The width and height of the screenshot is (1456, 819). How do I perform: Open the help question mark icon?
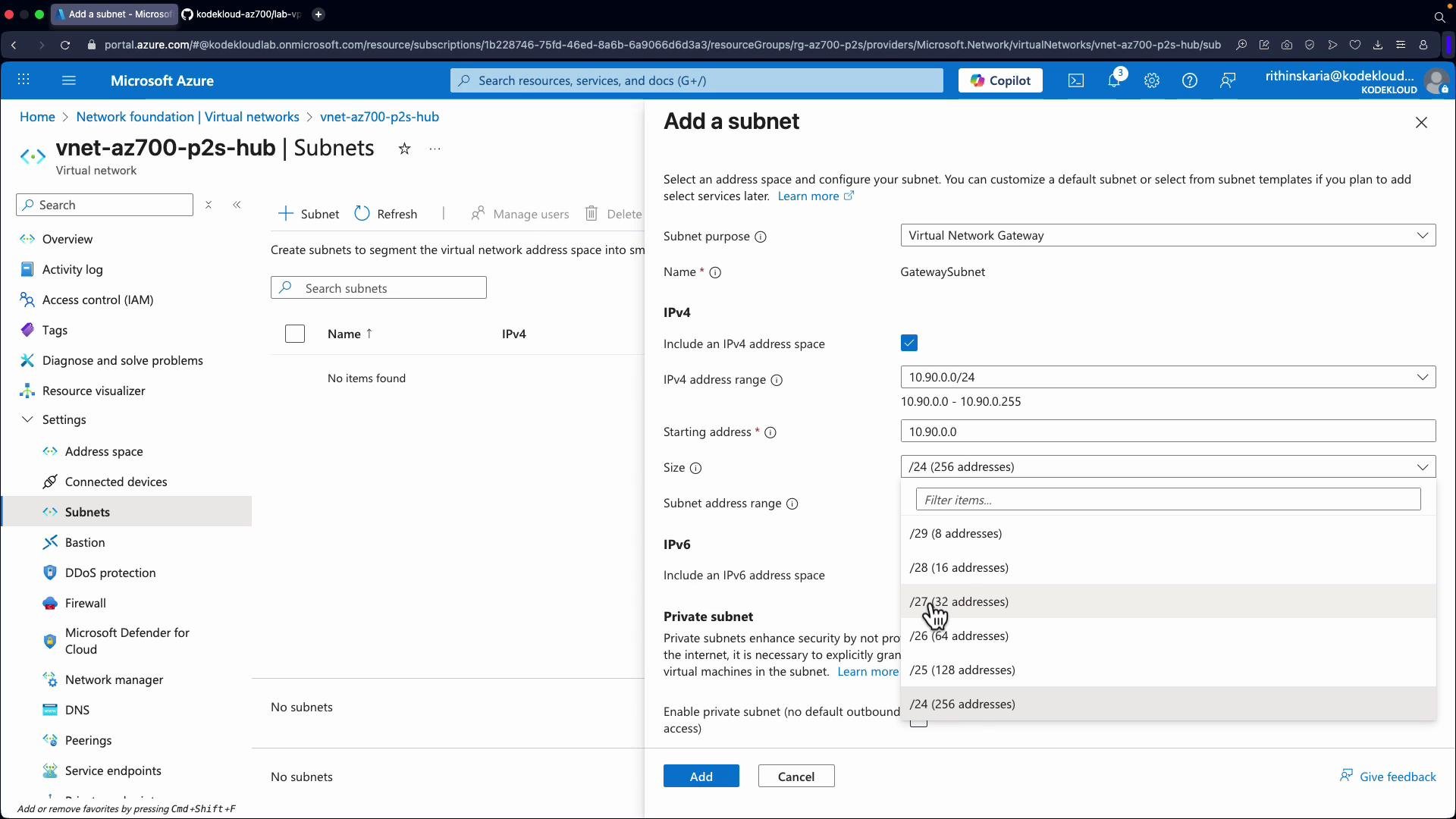pos(1190,80)
